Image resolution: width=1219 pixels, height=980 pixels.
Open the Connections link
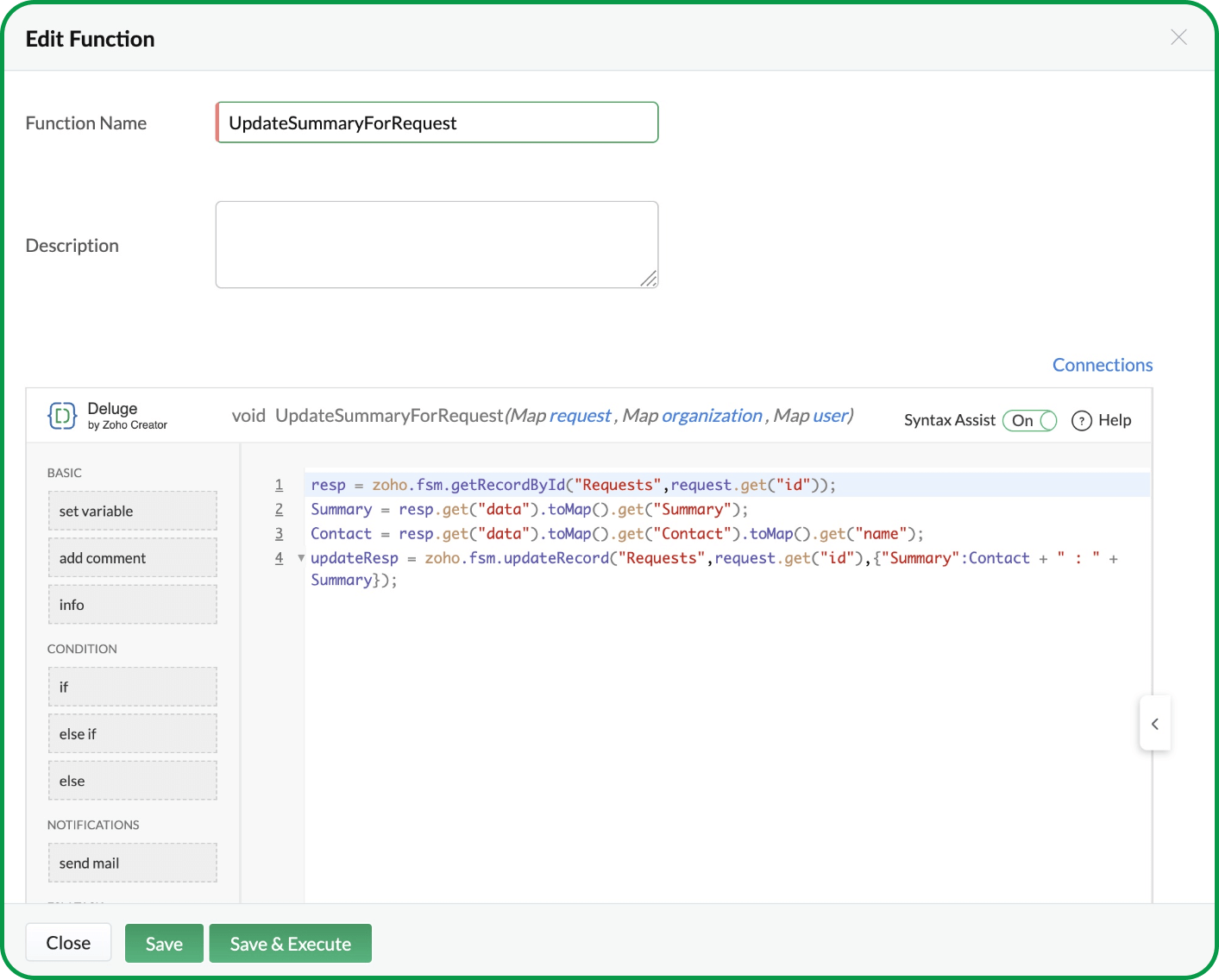1102,365
